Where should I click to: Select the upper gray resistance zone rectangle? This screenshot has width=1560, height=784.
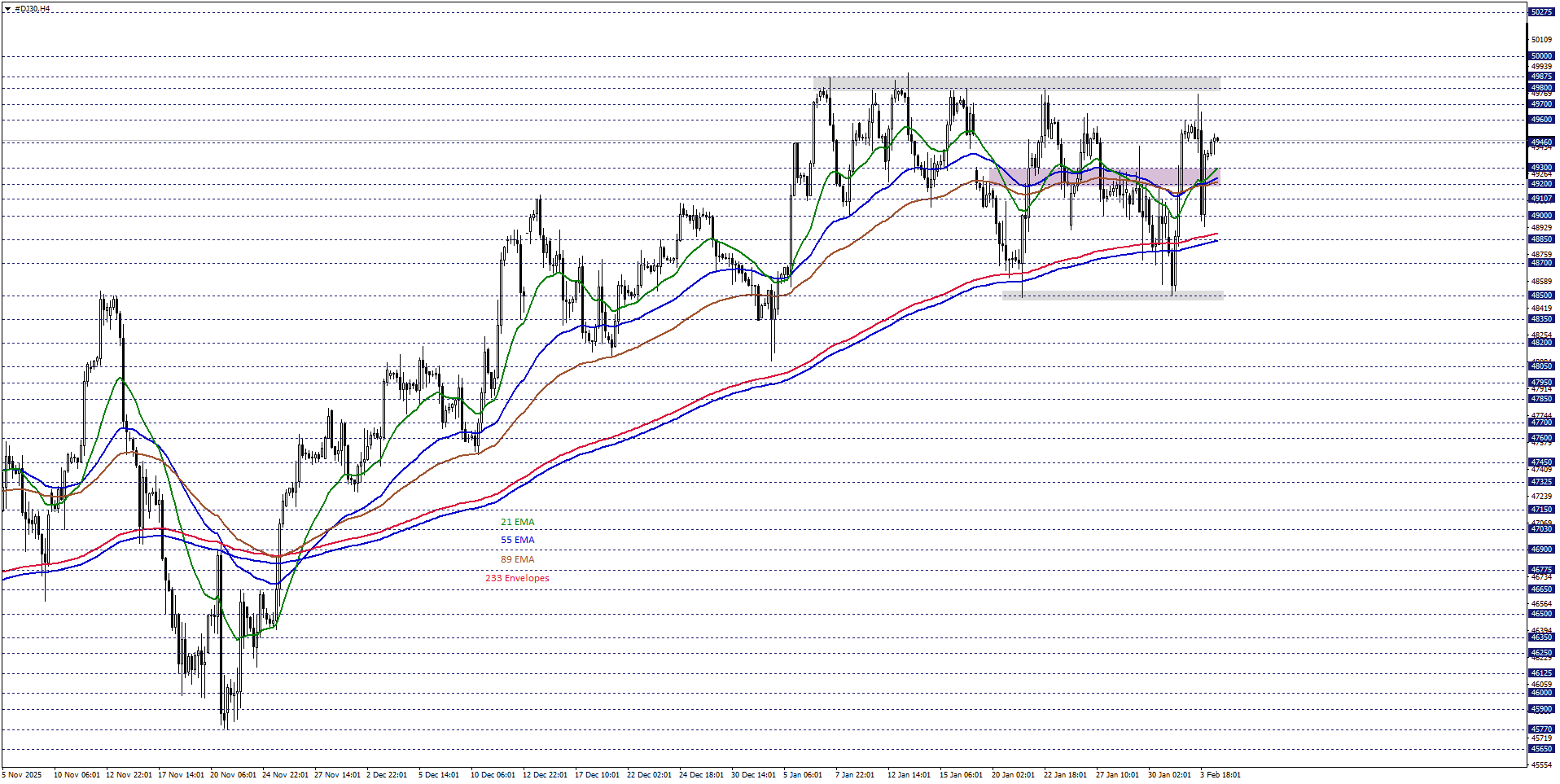click(1016, 83)
